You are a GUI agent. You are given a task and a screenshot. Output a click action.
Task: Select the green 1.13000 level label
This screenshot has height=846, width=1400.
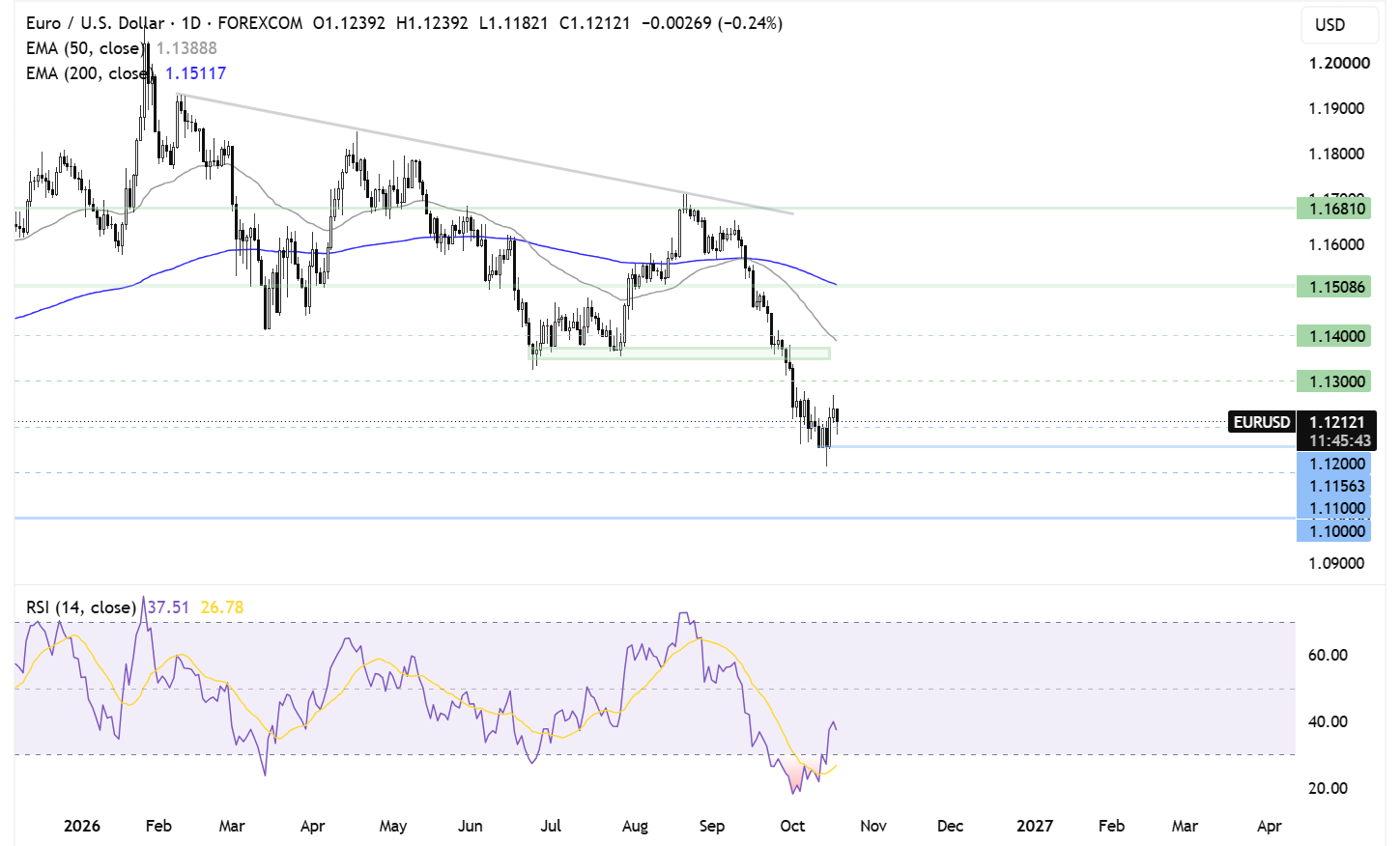1334,381
